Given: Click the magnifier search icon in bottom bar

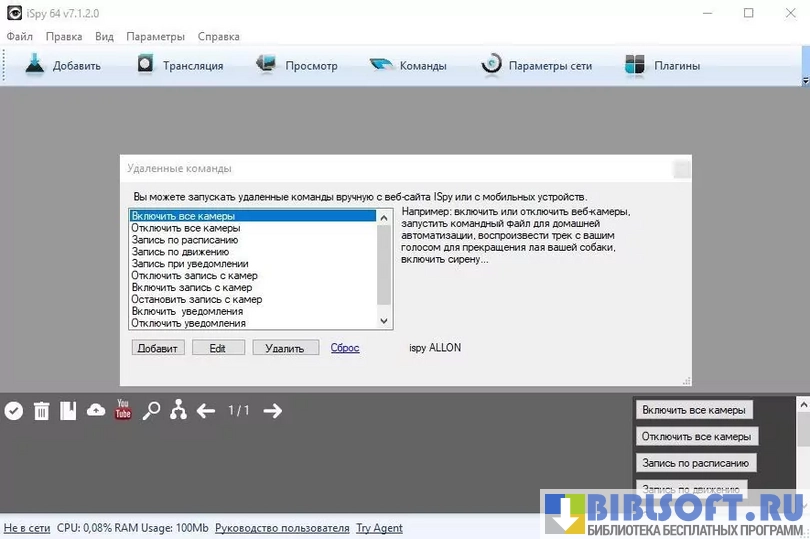Looking at the screenshot, I should tap(151, 410).
